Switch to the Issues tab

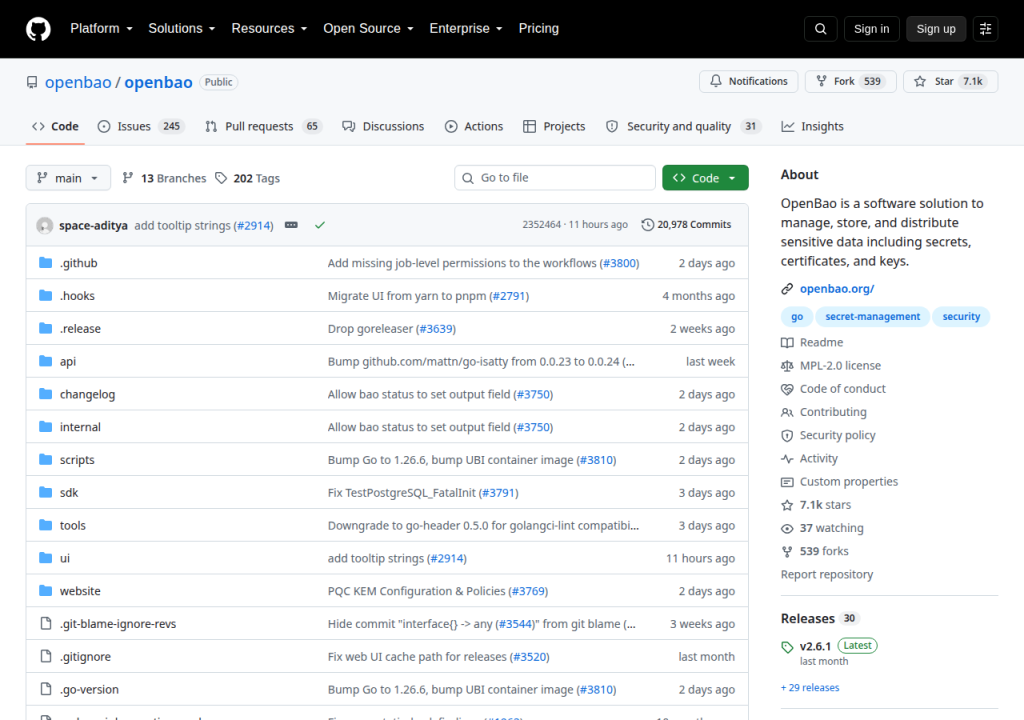point(141,126)
